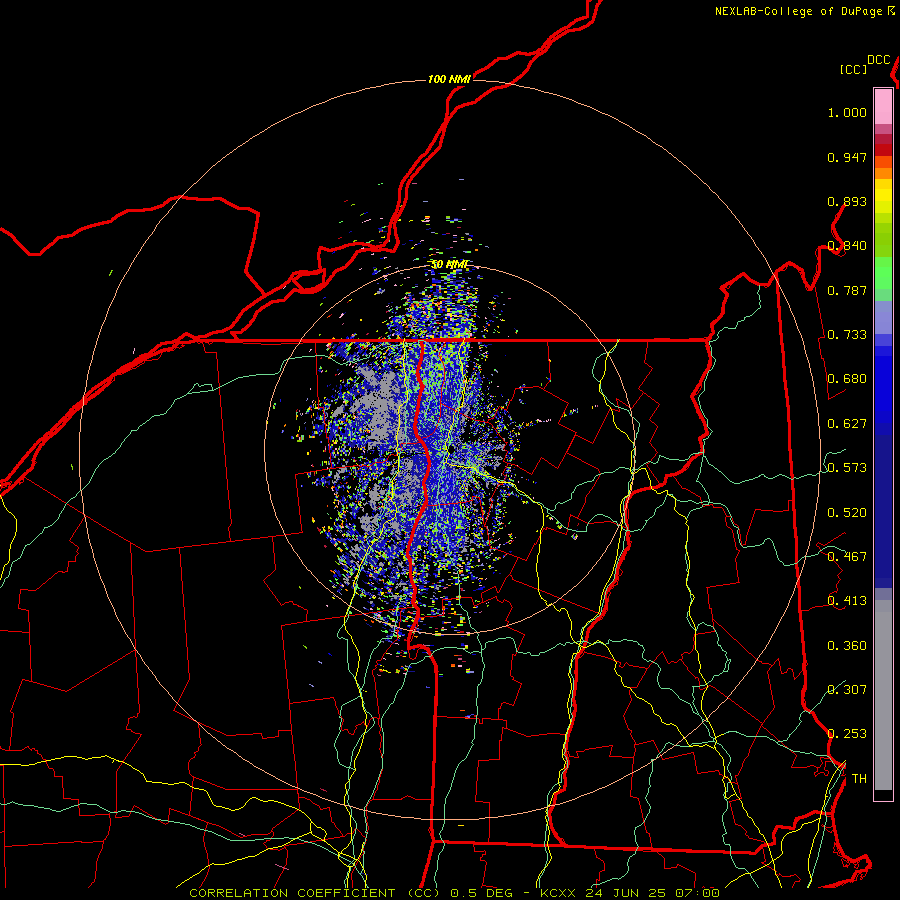Click the gray lower section of the color bar

pyautogui.click(x=883, y=695)
